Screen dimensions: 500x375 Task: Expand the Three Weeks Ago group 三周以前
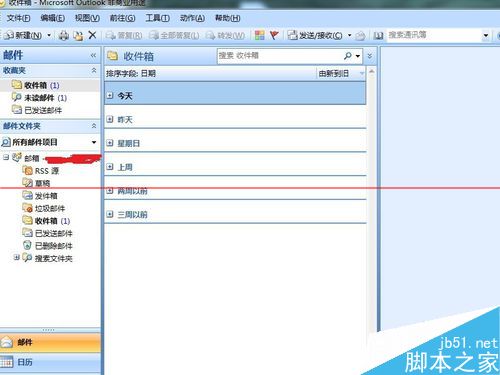point(110,214)
